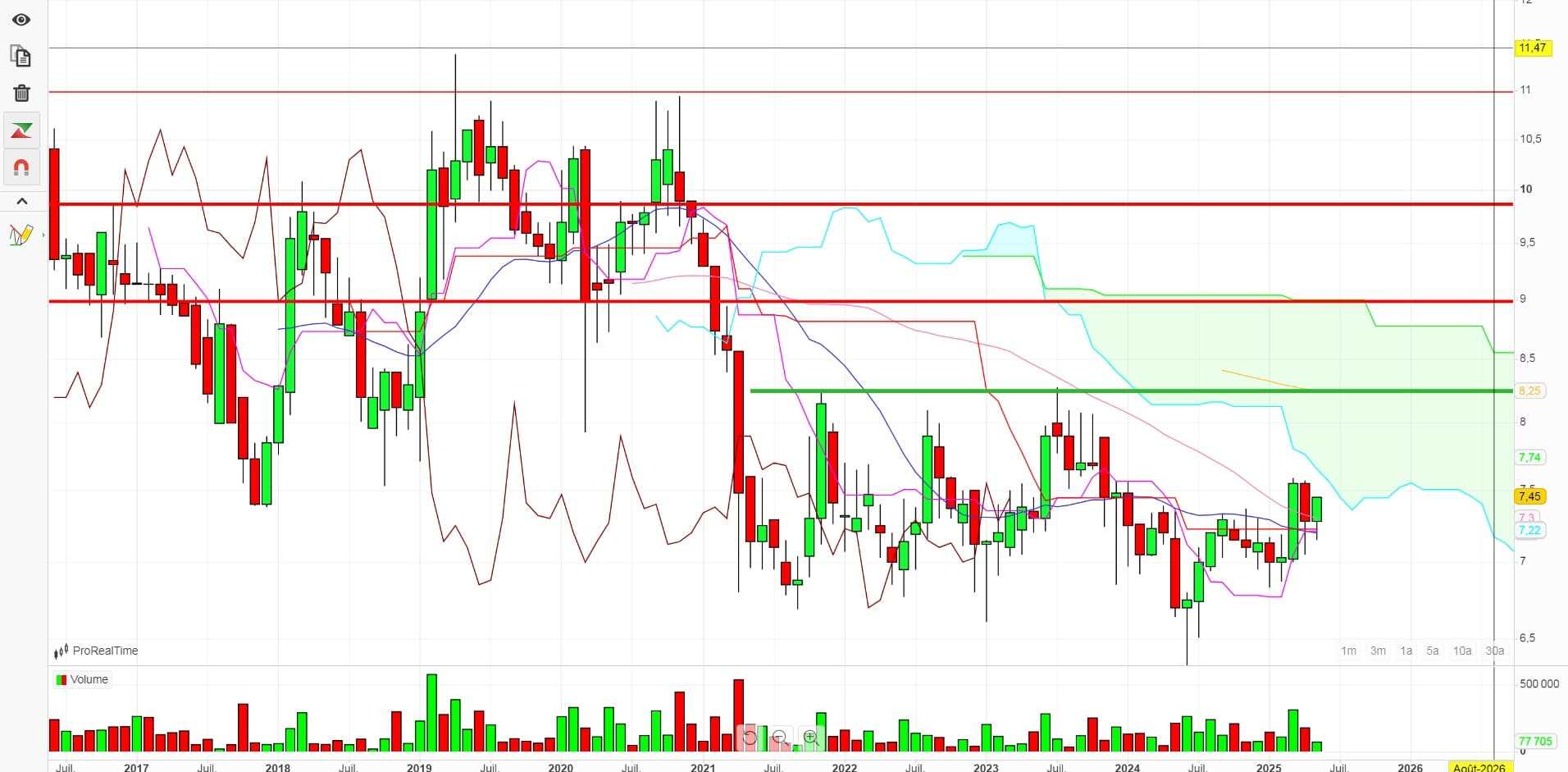Click the thick green horizontal support line
This screenshot has width=1568, height=772.
pos(1132,391)
